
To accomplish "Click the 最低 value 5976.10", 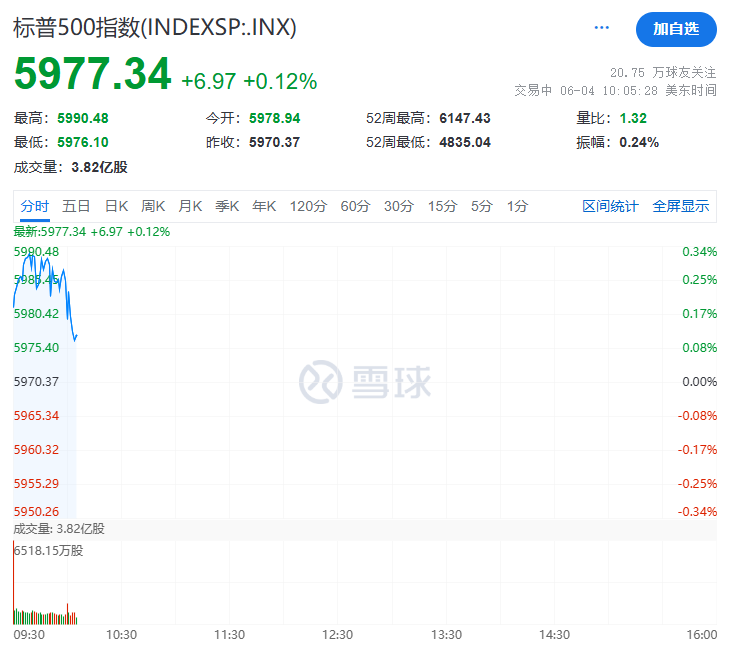I will (x=83, y=142).
